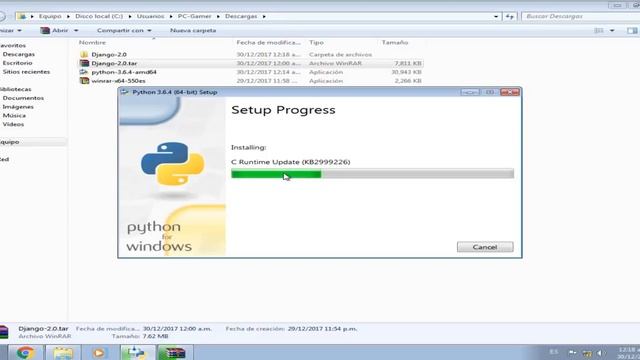The width and height of the screenshot is (640, 360).
Task: Open the media player taskbar icon
Action: tap(98, 352)
